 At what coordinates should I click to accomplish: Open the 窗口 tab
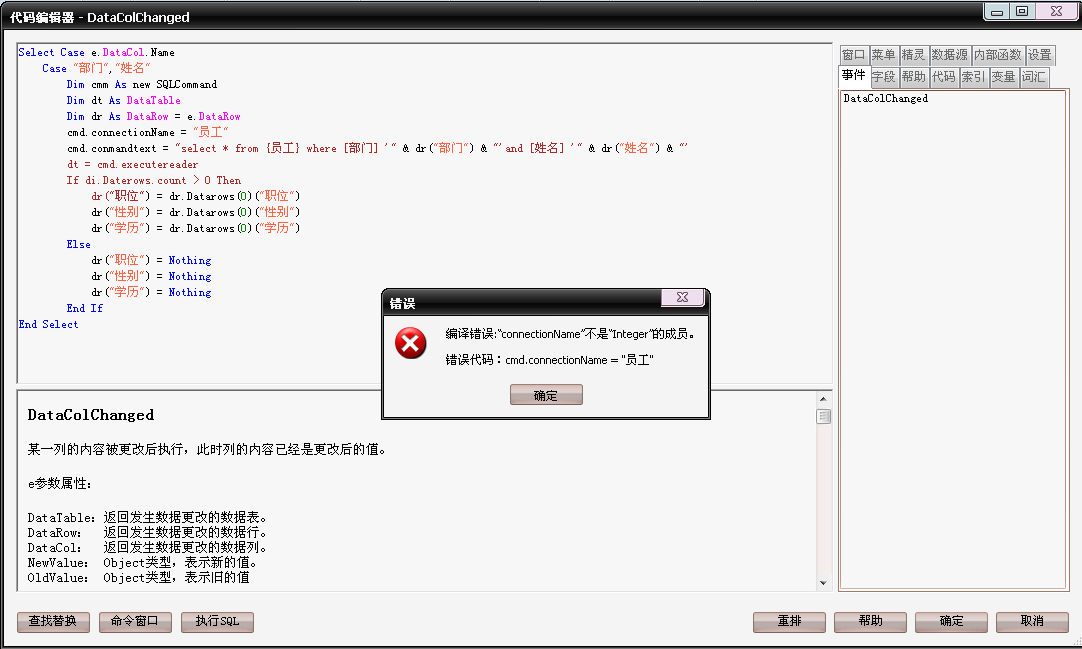854,54
